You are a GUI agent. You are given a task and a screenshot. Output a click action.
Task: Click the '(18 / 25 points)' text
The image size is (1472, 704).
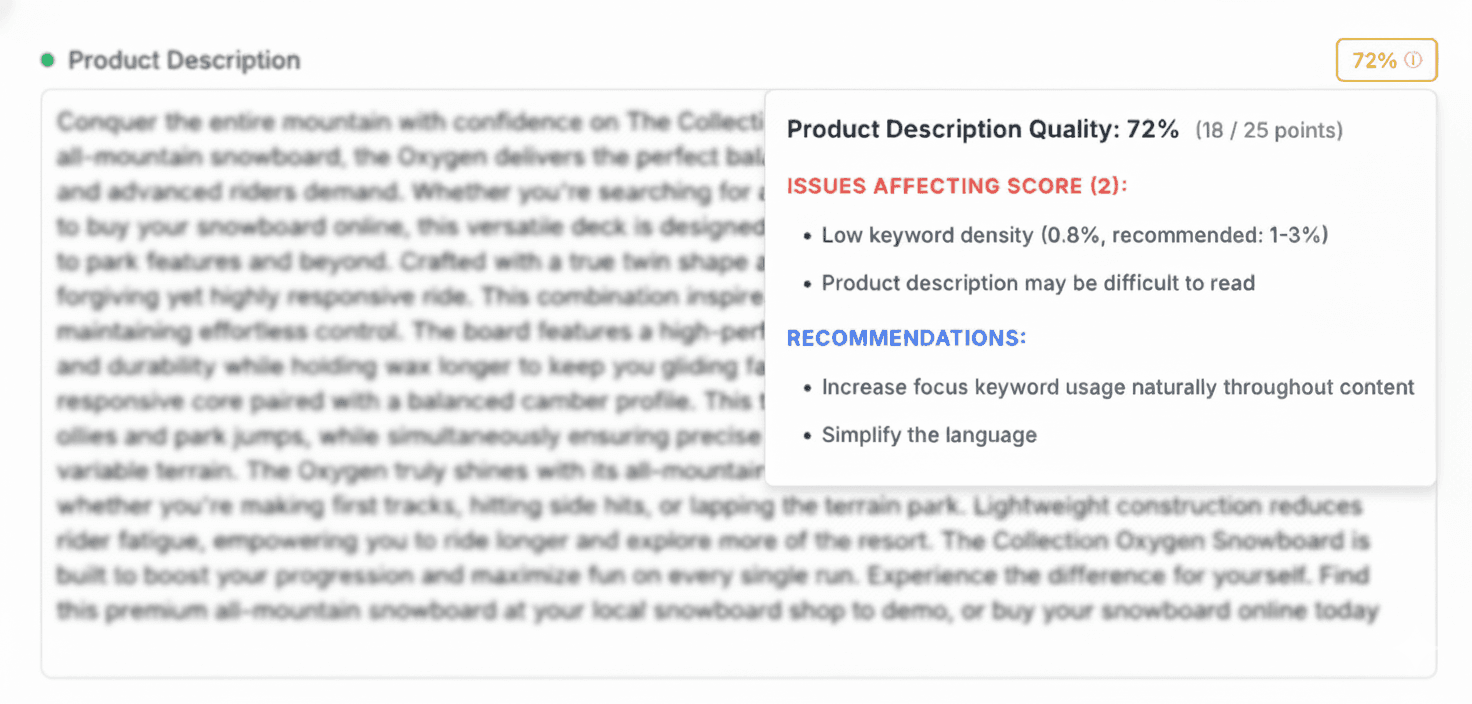point(1269,130)
